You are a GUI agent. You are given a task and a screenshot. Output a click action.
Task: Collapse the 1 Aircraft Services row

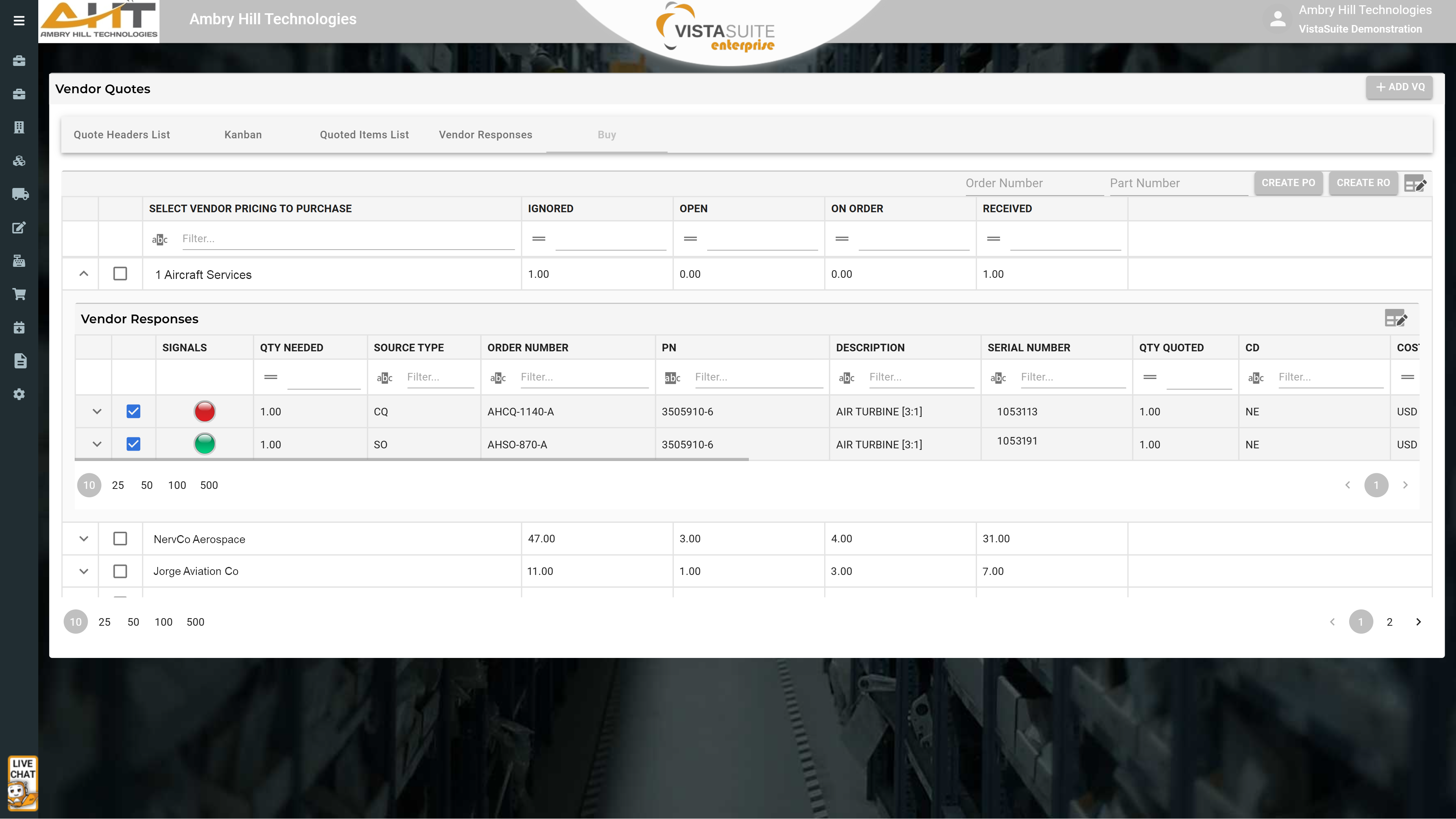84,274
